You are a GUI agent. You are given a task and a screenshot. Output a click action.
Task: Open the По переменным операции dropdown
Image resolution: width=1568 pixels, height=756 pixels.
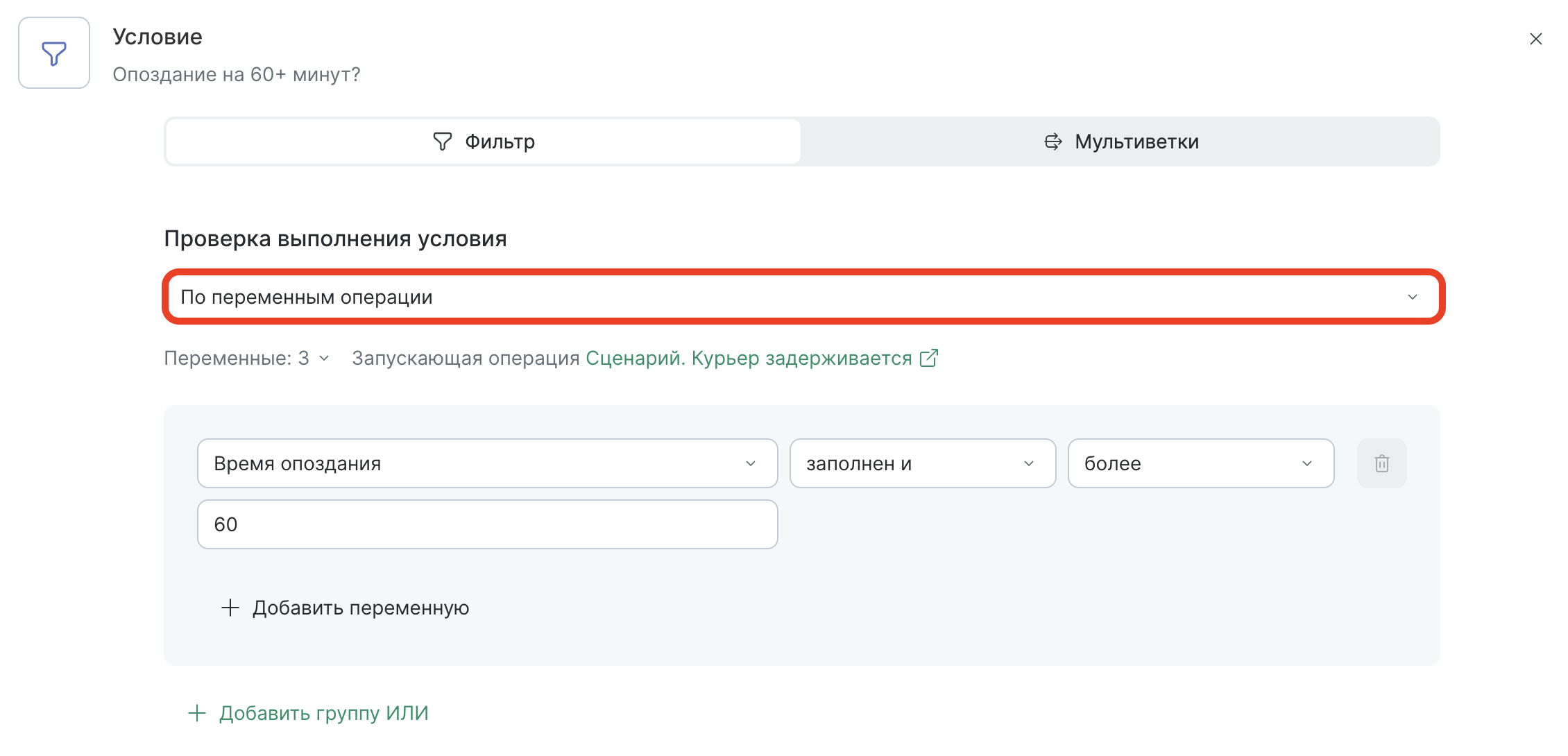click(803, 297)
